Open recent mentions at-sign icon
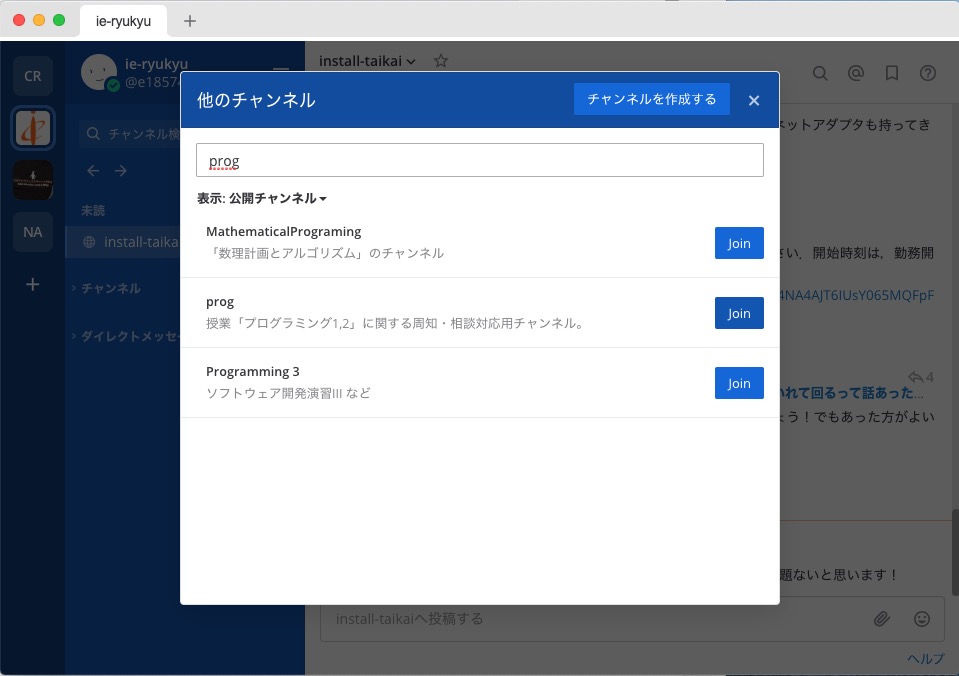 (856, 73)
